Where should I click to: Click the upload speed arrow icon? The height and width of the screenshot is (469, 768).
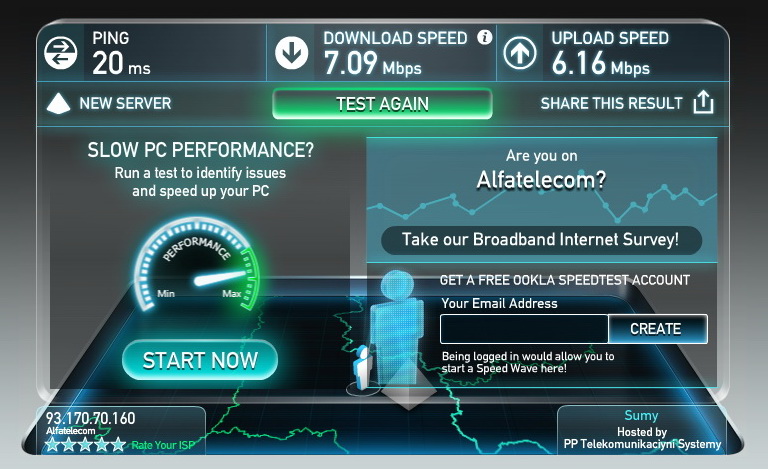tap(520, 52)
